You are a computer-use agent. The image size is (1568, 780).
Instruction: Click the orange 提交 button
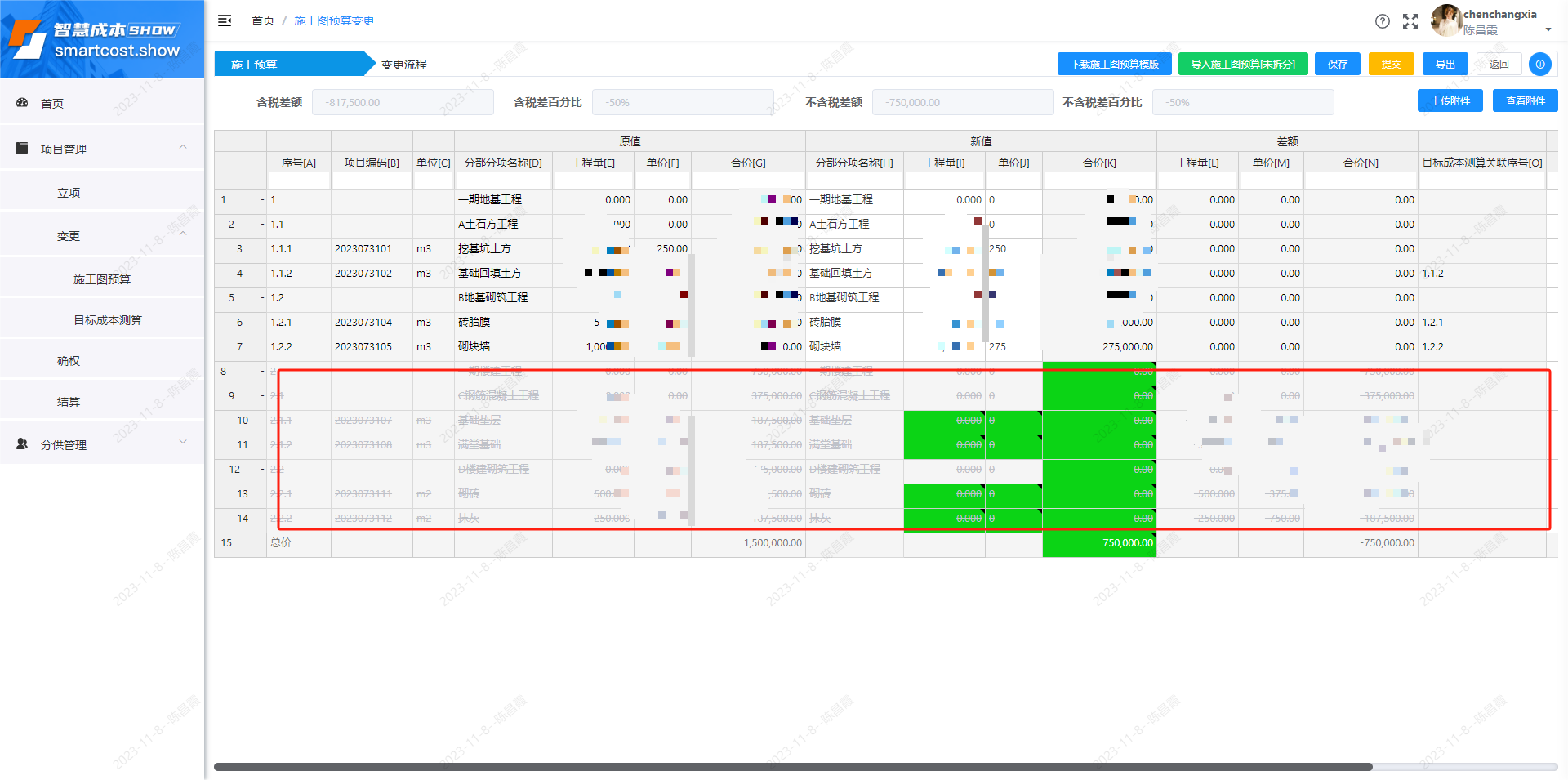1391,65
